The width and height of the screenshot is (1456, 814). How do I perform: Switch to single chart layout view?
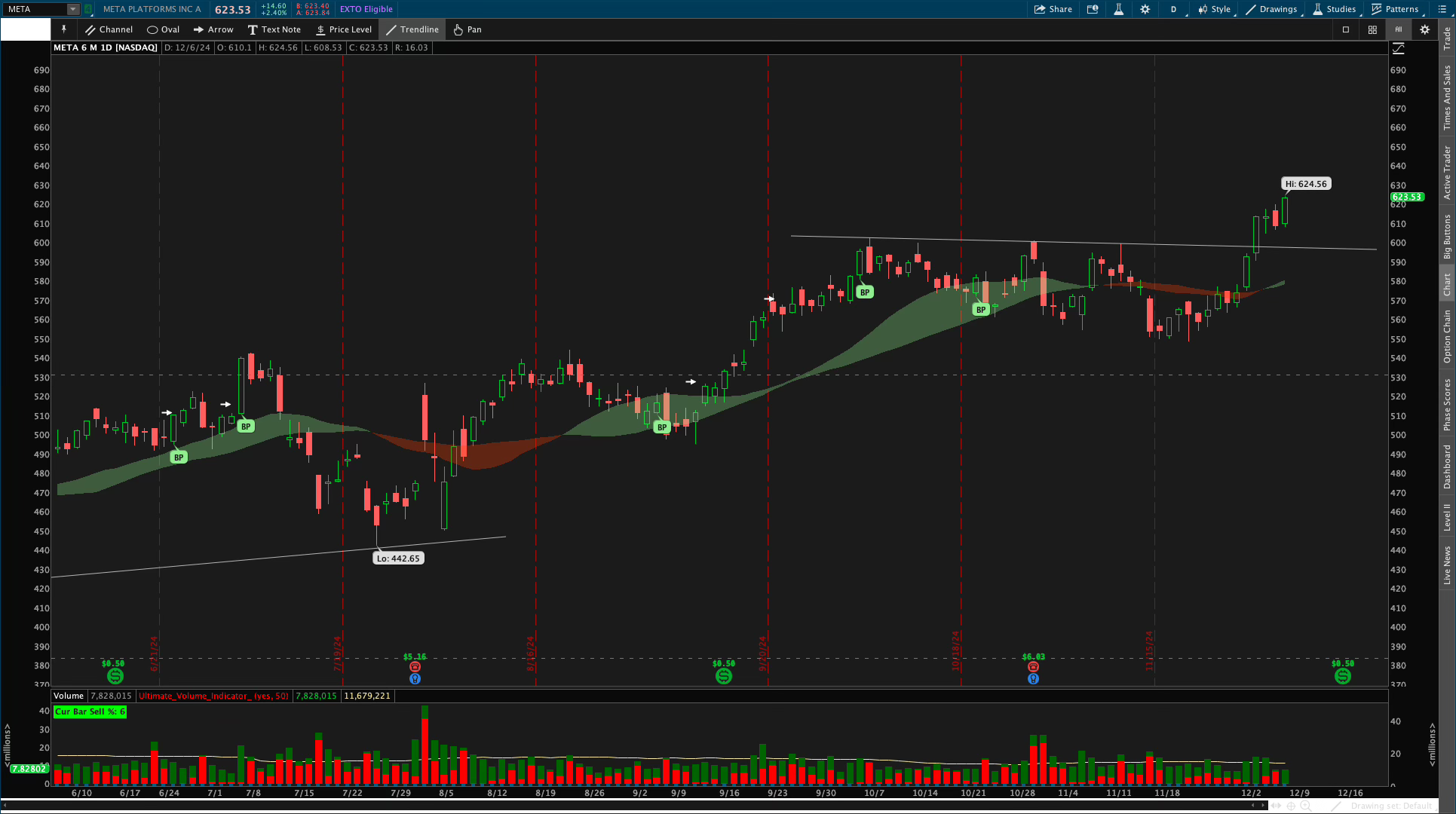coord(1346,29)
